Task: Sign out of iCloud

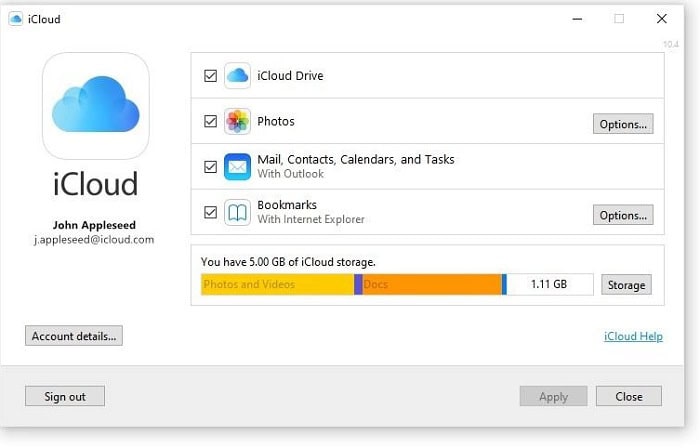Action: tap(65, 396)
